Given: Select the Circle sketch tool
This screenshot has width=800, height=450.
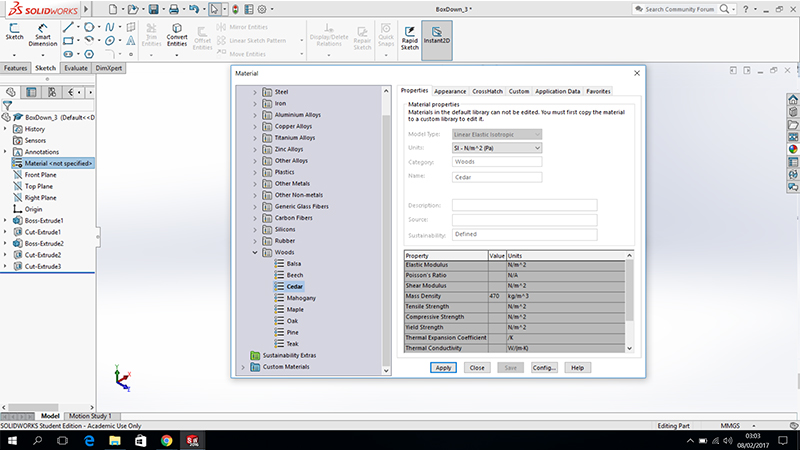Looking at the screenshot, I should (x=89, y=27).
